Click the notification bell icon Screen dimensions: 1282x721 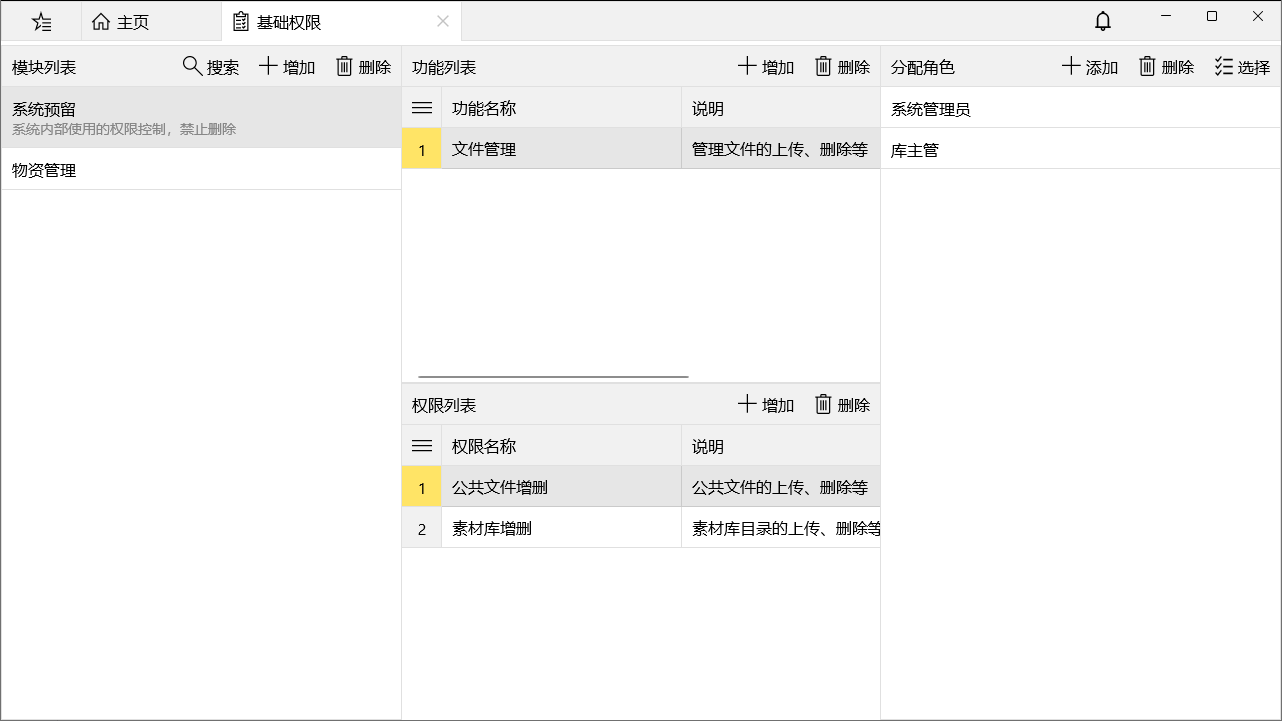(x=1103, y=21)
